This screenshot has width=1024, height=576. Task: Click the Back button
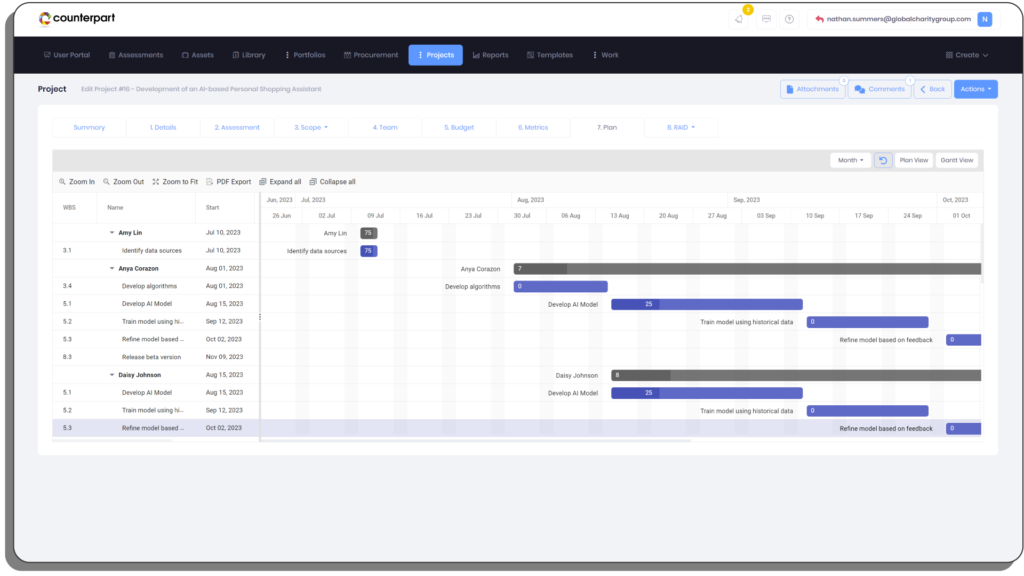(x=932, y=89)
